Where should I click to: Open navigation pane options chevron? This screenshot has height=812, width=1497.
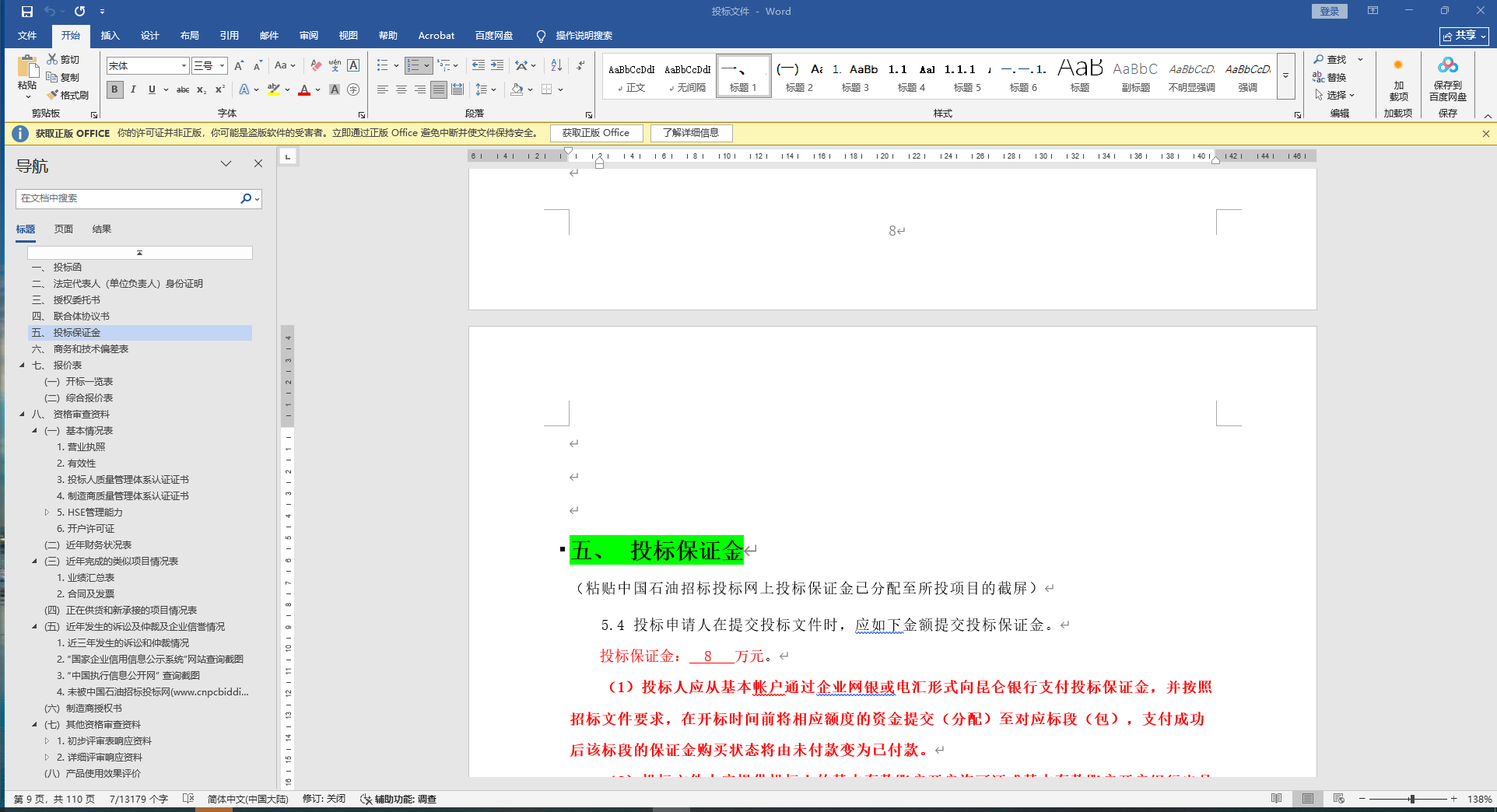(x=226, y=163)
